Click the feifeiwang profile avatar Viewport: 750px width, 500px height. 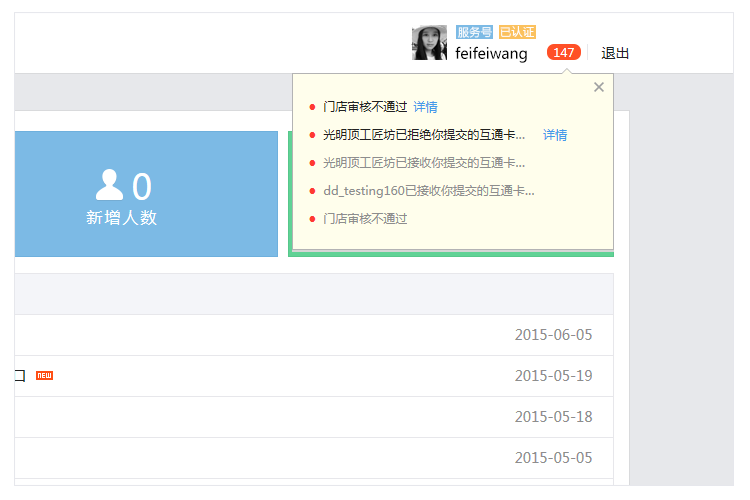click(x=429, y=43)
